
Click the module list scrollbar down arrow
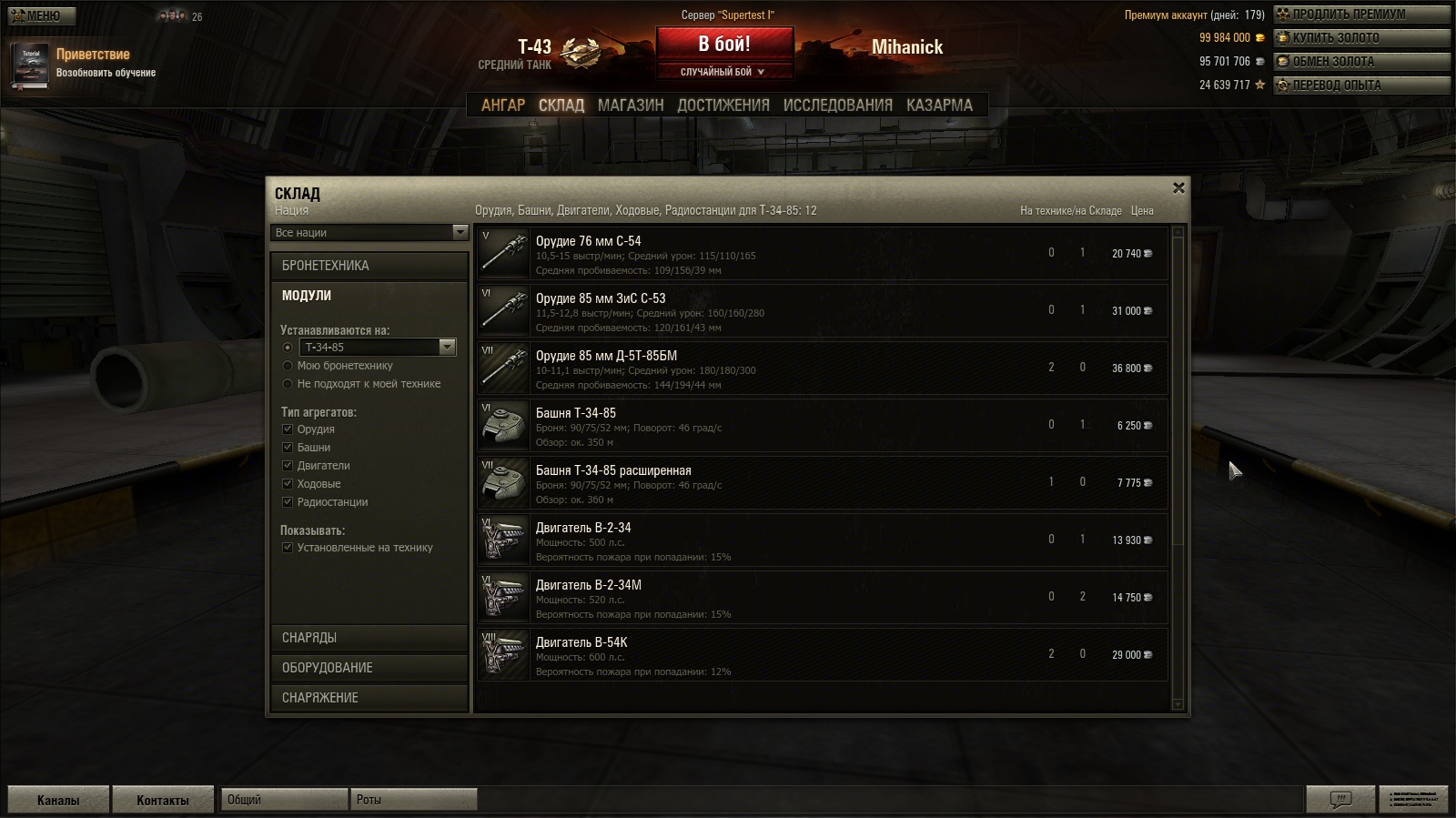(1178, 704)
